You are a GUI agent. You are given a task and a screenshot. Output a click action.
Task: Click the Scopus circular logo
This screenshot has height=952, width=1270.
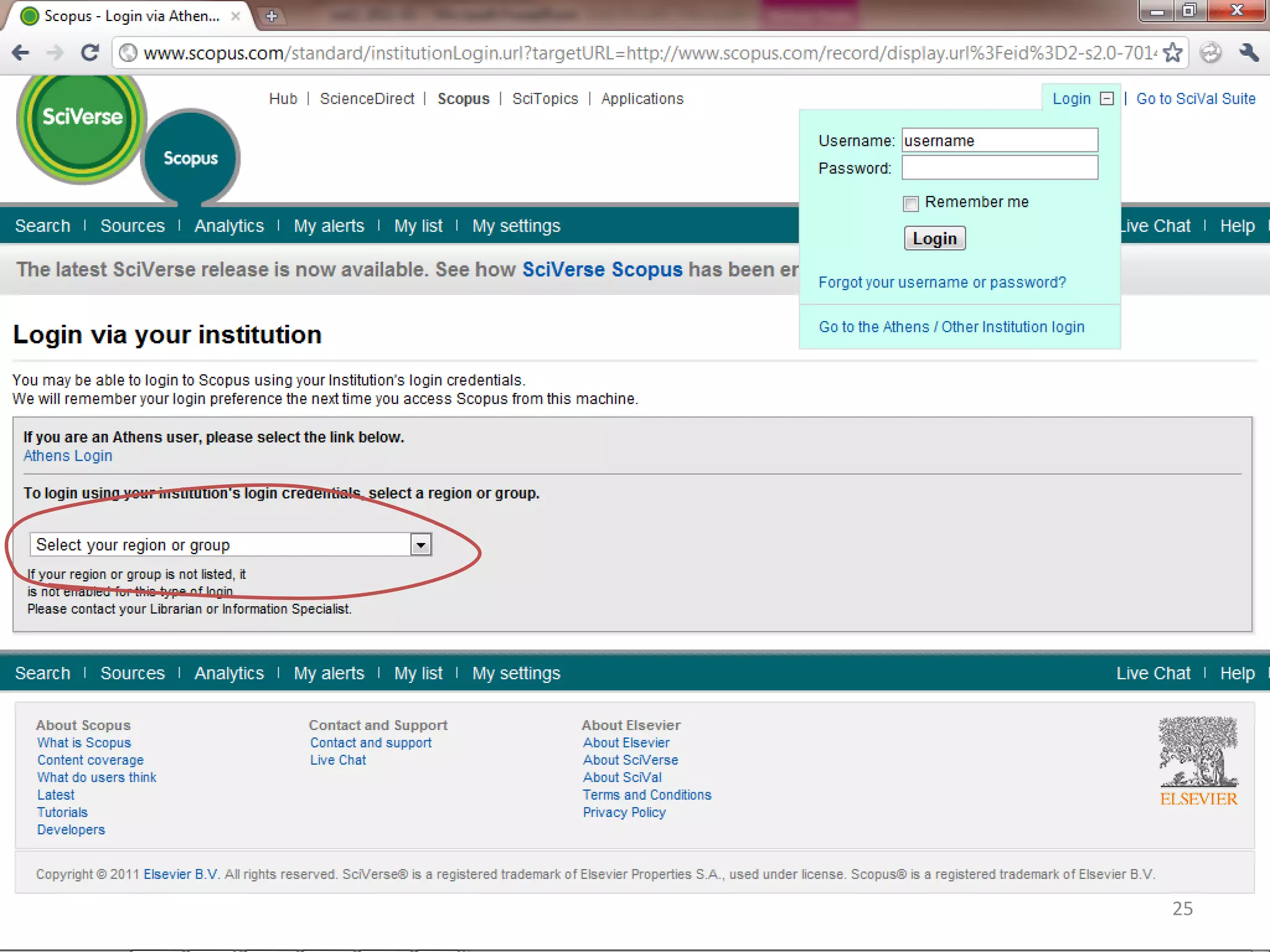tap(190, 158)
